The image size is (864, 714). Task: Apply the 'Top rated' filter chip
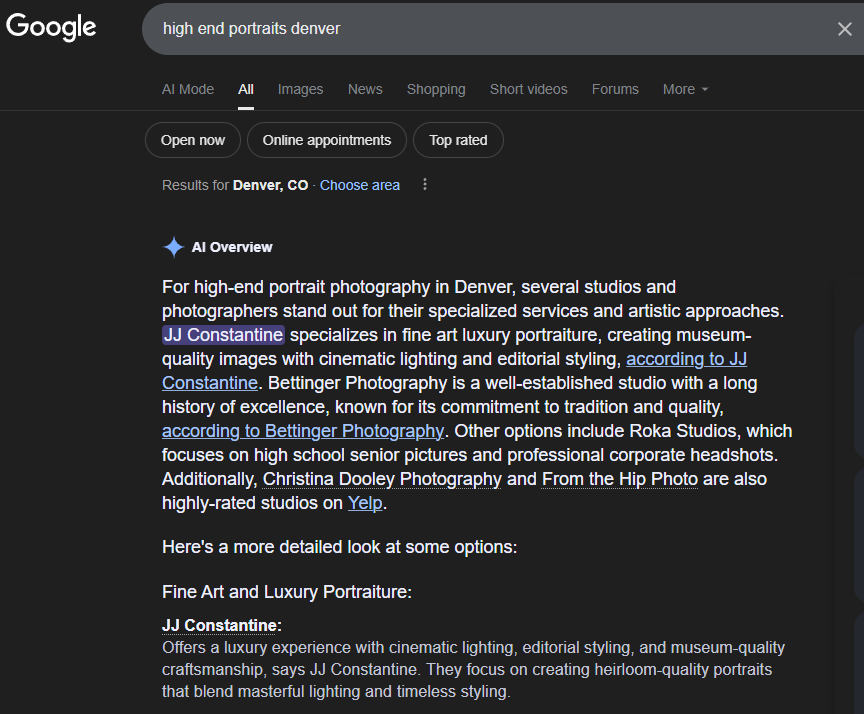click(458, 140)
